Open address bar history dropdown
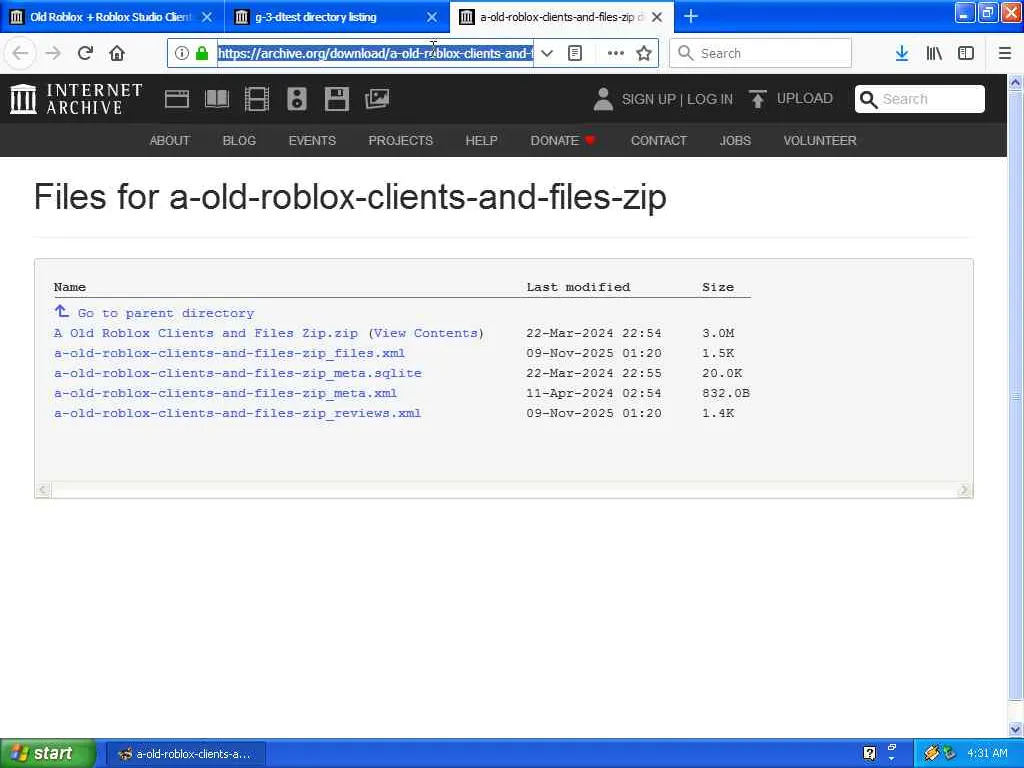This screenshot has width=1024, height=768. (547, 53)
